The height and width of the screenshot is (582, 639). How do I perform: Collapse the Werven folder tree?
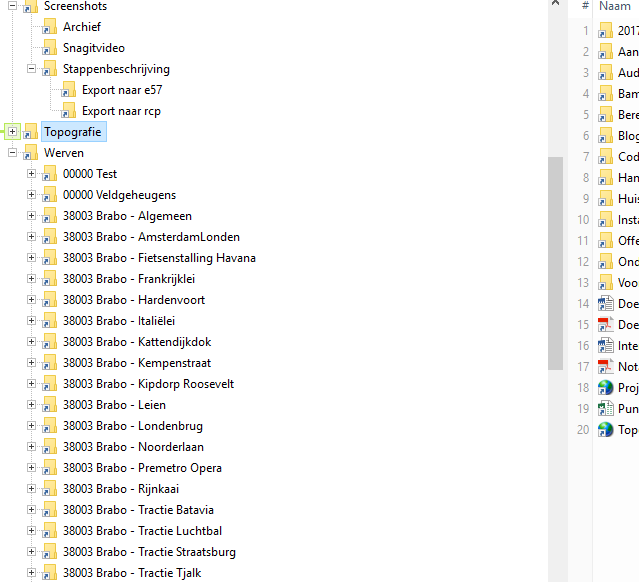pos(12,153)
